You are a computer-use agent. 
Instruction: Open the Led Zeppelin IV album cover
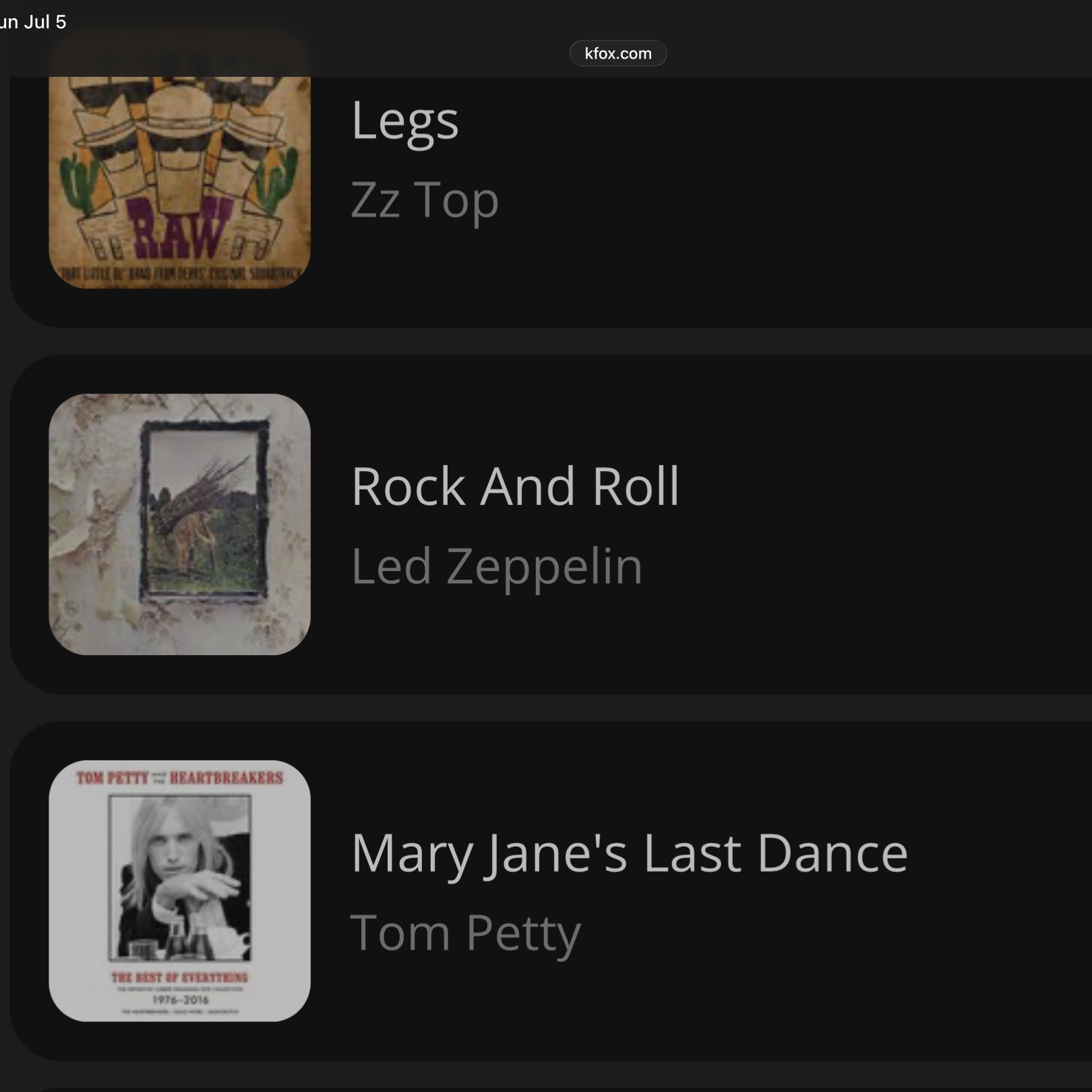point(179,524)
